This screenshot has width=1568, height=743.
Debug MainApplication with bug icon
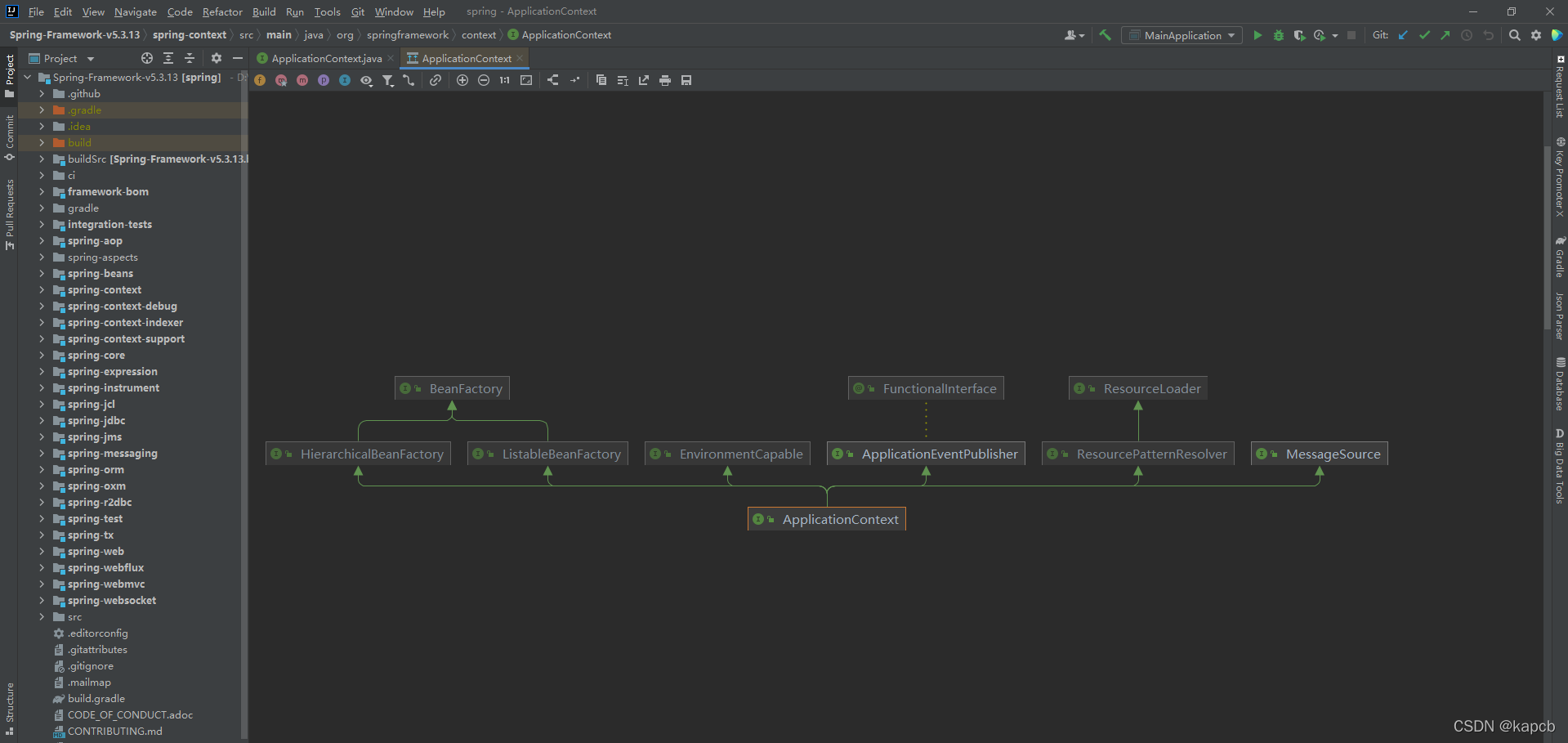tap(1279, 35)
